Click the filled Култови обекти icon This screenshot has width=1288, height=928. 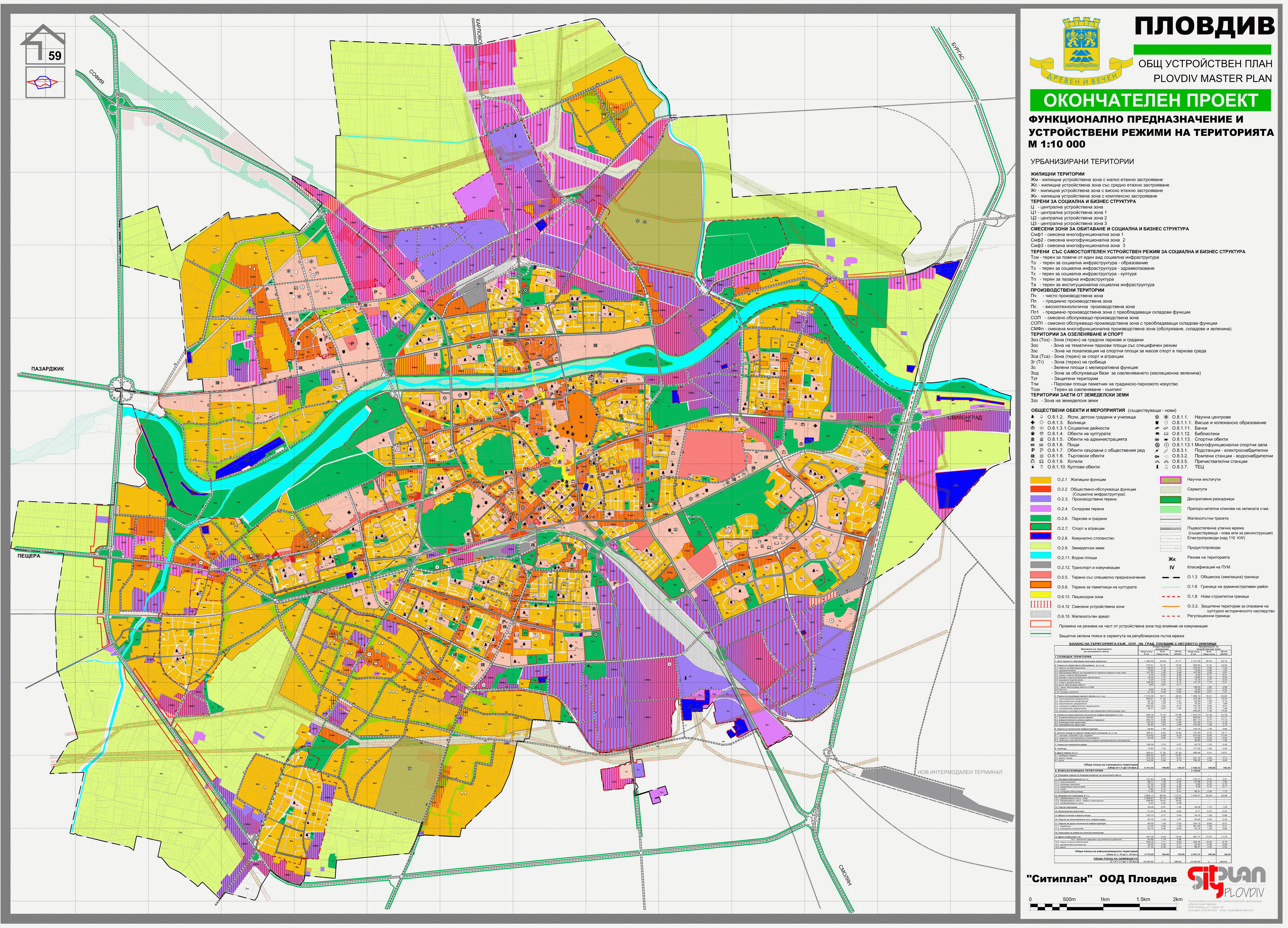(x=1033, y=466)
